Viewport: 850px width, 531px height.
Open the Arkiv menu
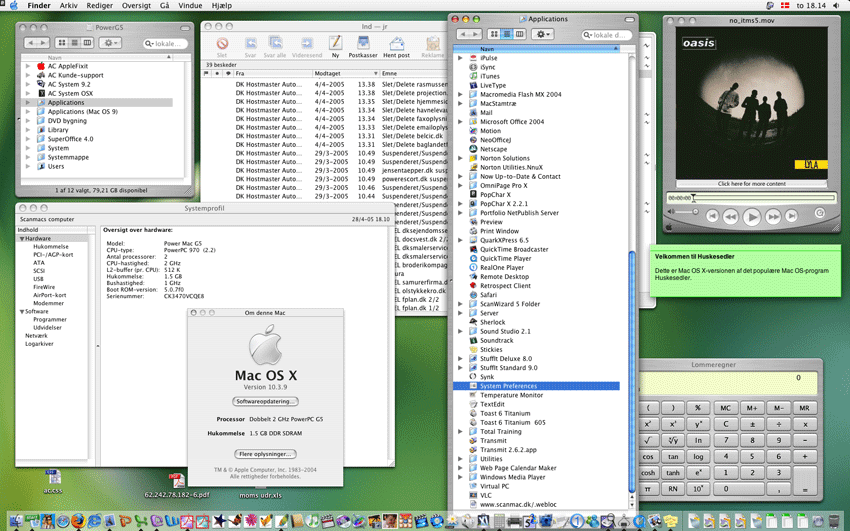pos(68,6)
